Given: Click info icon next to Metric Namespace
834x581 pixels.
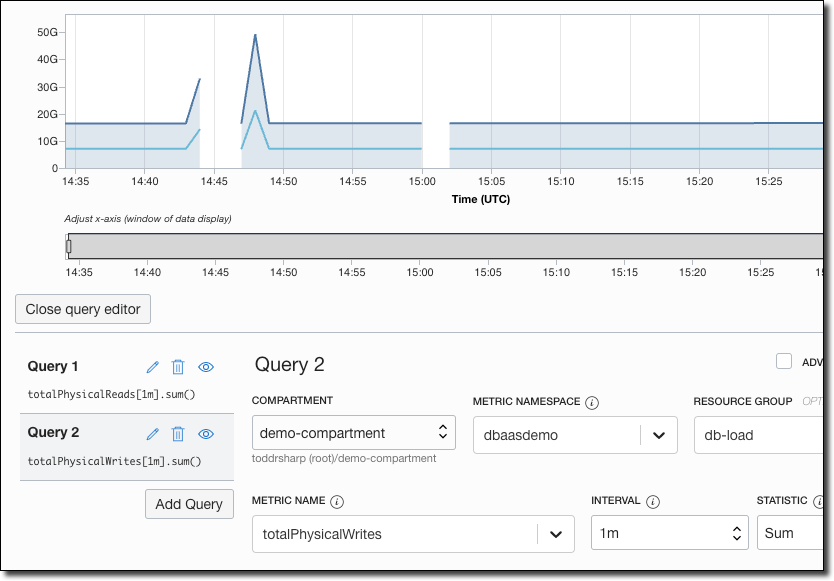Looking at the screenshot, I should 592,403.
